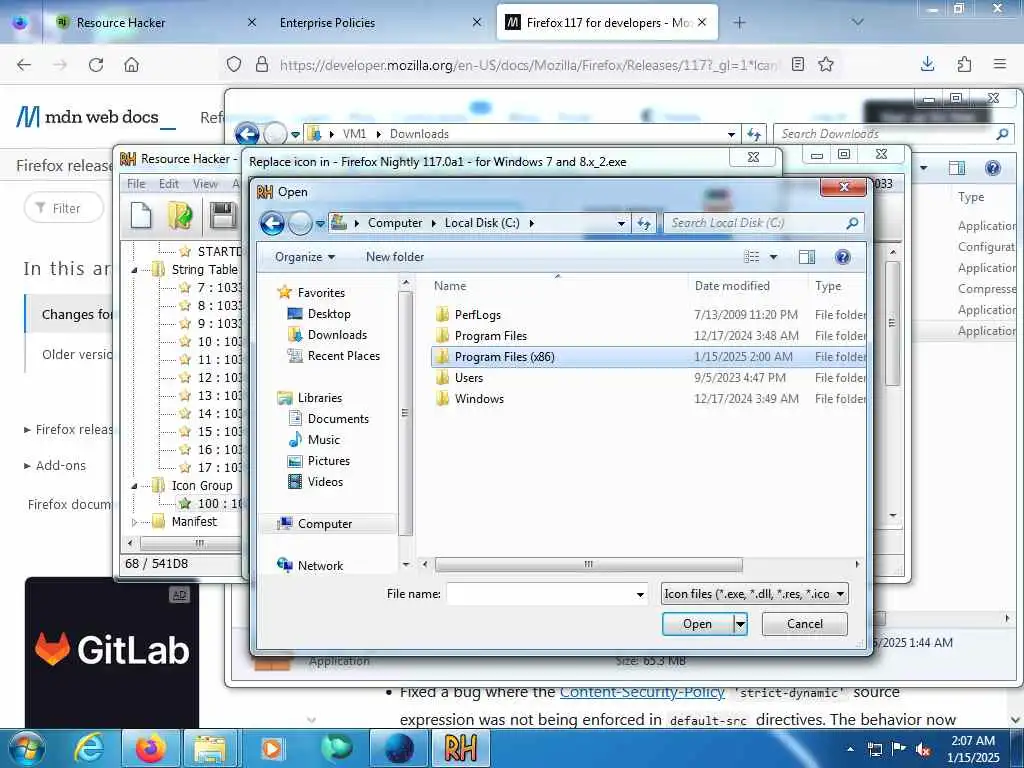The width and height of the screenshot is (1024, 768).
Task: Open the view options dropdown arrow in Open dialog
Action: pos(773,257)
